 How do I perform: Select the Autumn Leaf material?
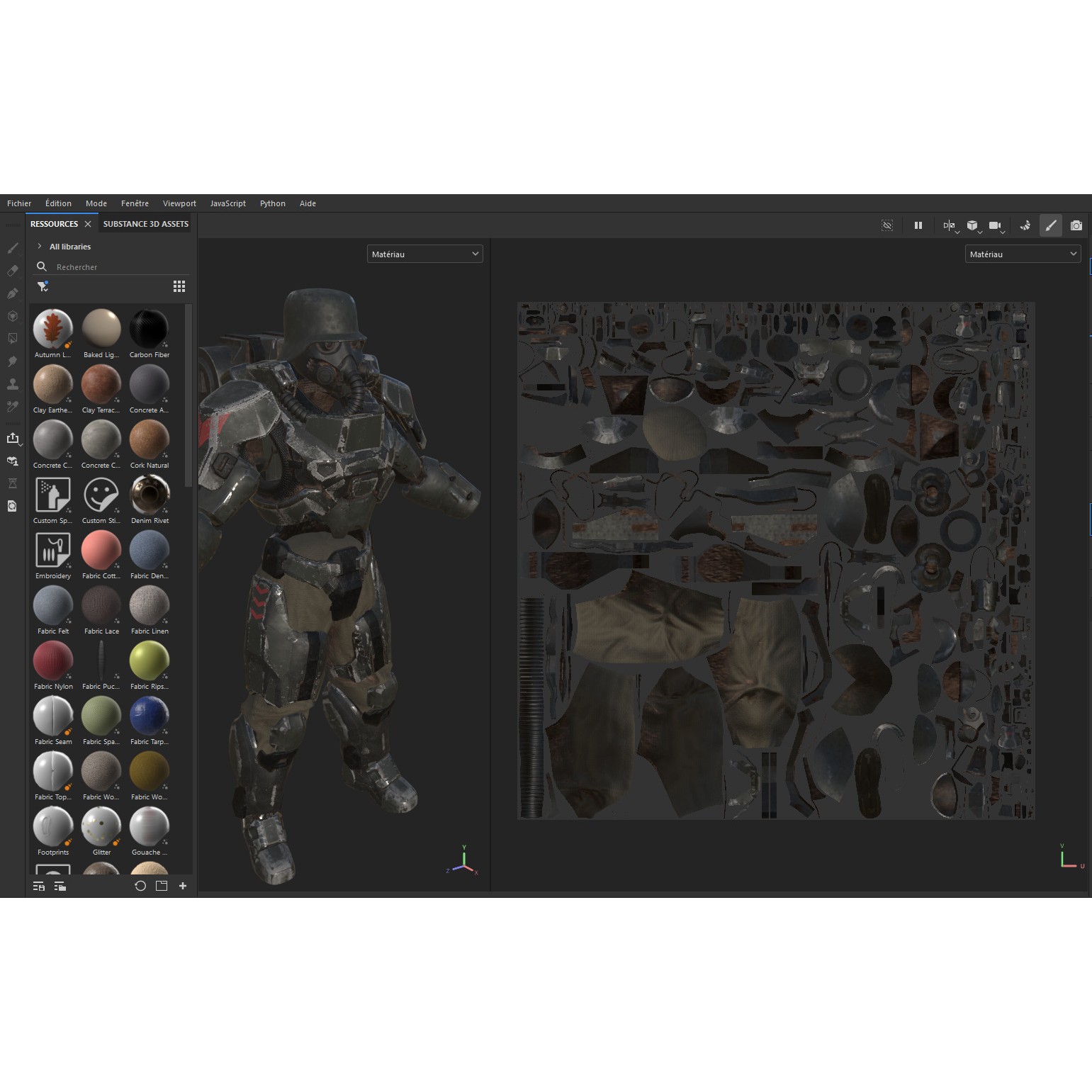[x=53, y=334]
